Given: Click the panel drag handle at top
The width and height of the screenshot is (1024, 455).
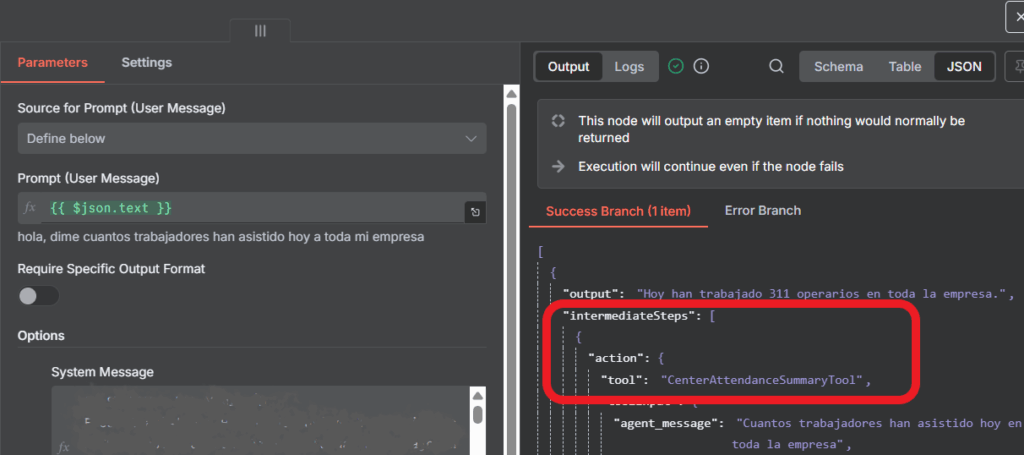Looking at the screenshot, I should (260, 31).
